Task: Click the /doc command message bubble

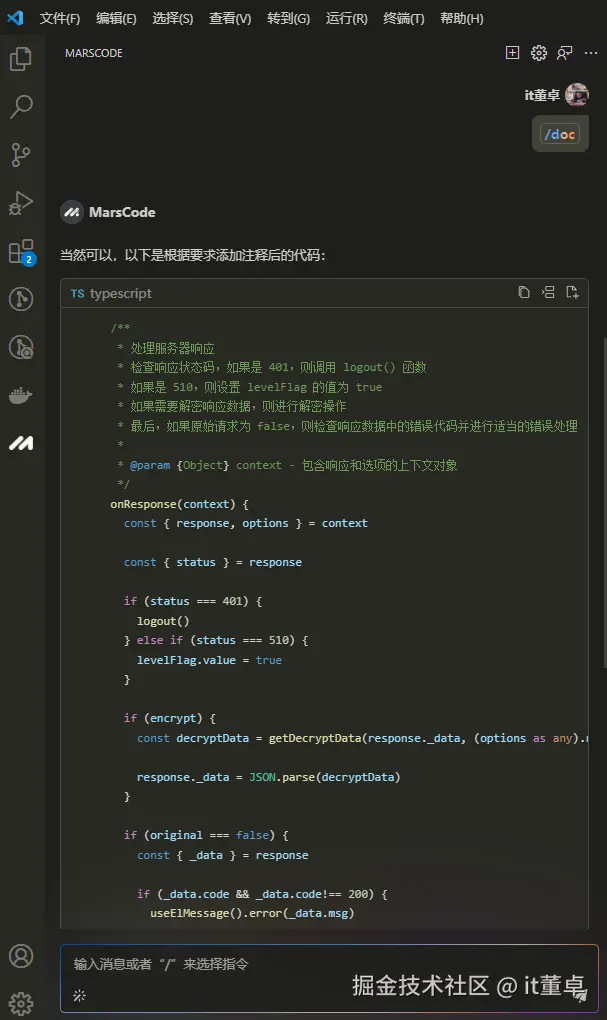Action: (560, 134)
